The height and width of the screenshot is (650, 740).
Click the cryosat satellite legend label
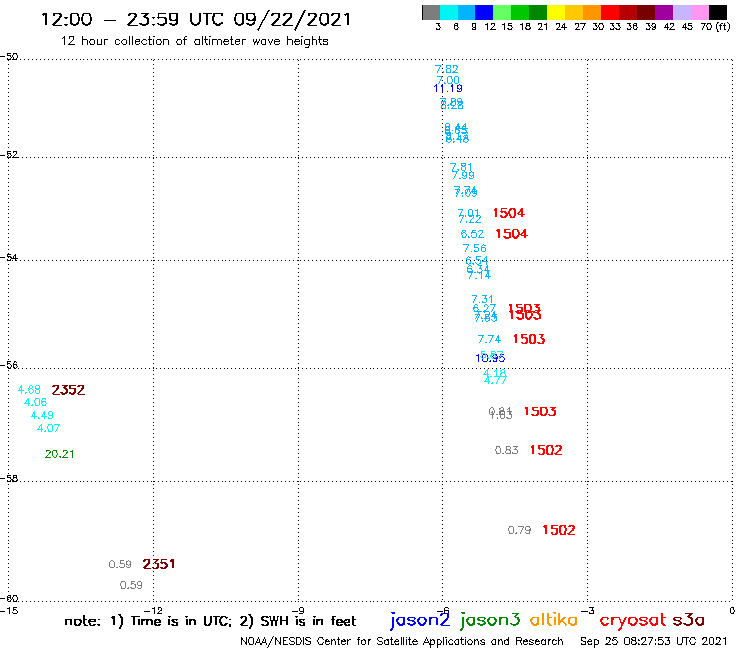633,621
